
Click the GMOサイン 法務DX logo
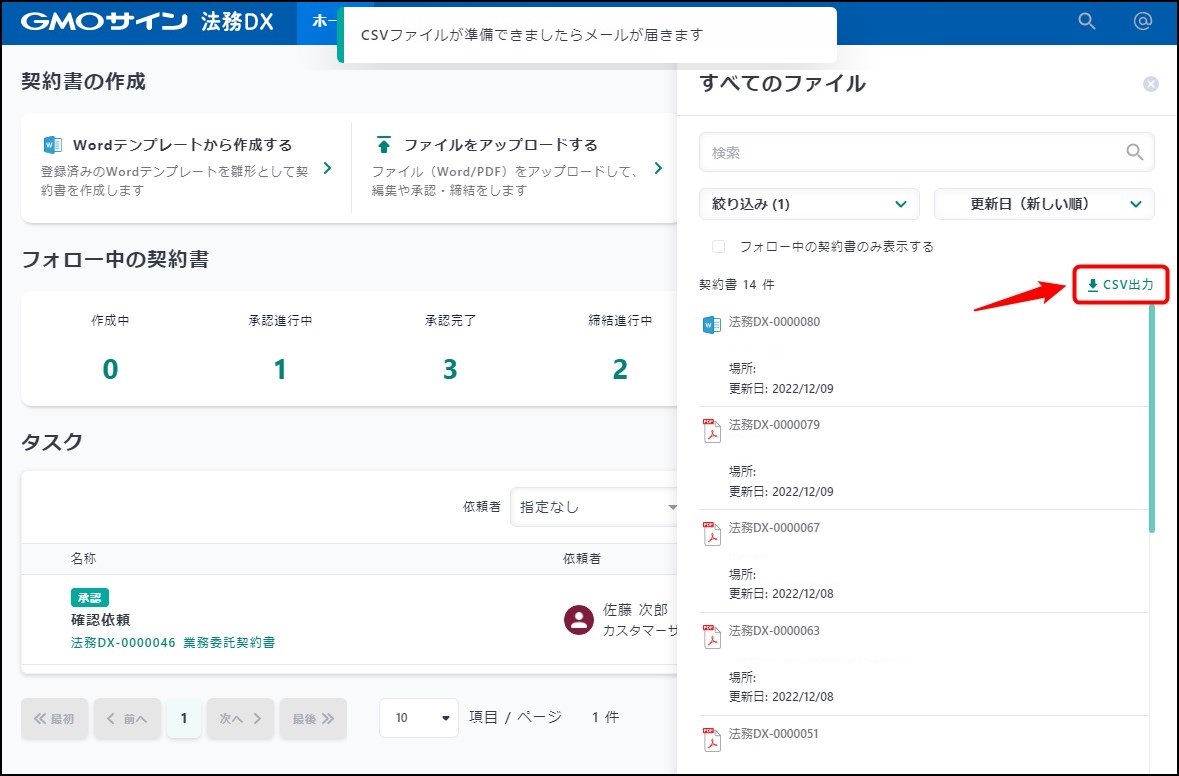coord(147,21)
